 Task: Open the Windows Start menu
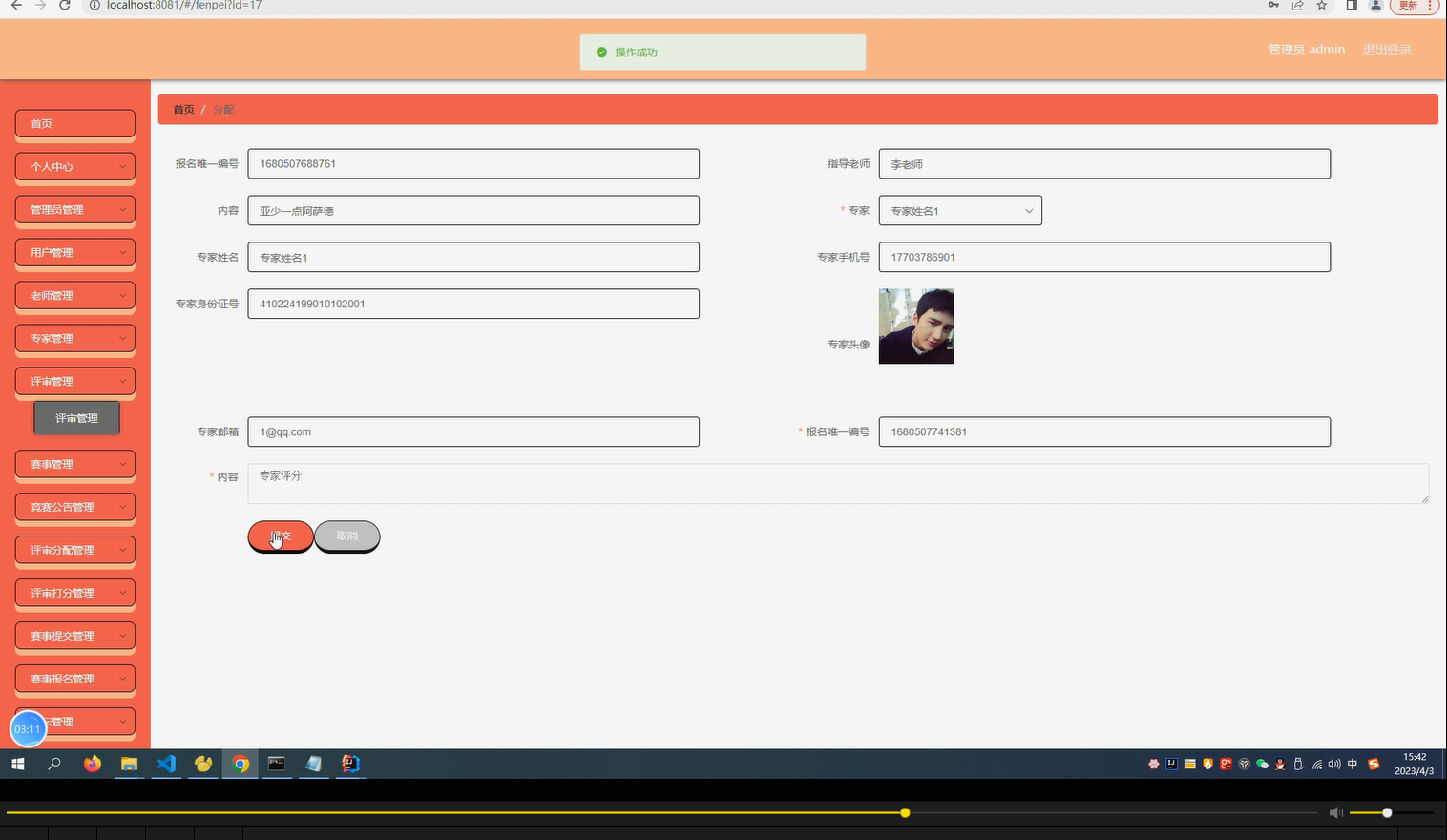pyautogui.click(x=17, y=764)
